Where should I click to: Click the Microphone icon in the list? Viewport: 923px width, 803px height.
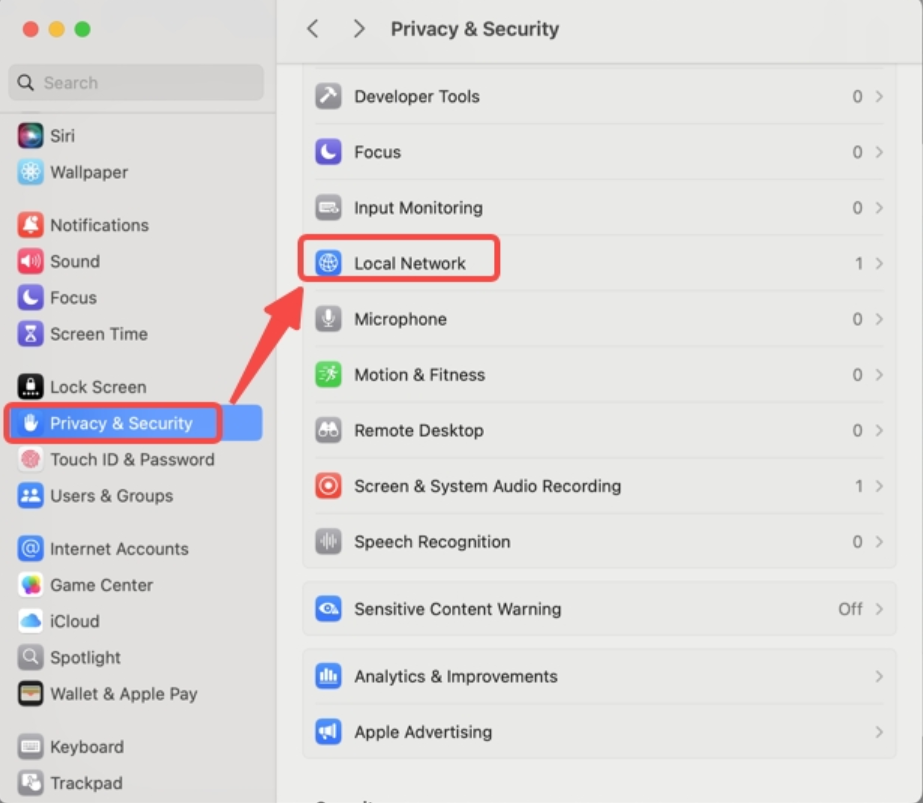pos(328,320)
